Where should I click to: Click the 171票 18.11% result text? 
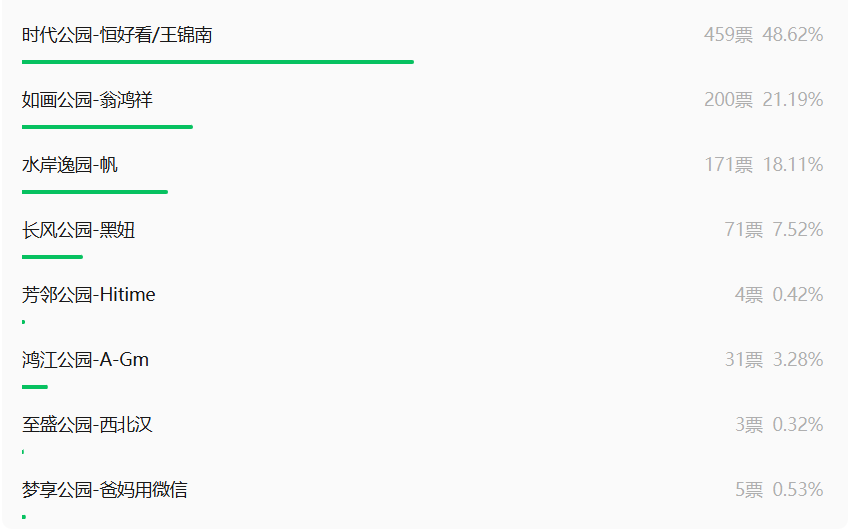[x=763, y=165]
